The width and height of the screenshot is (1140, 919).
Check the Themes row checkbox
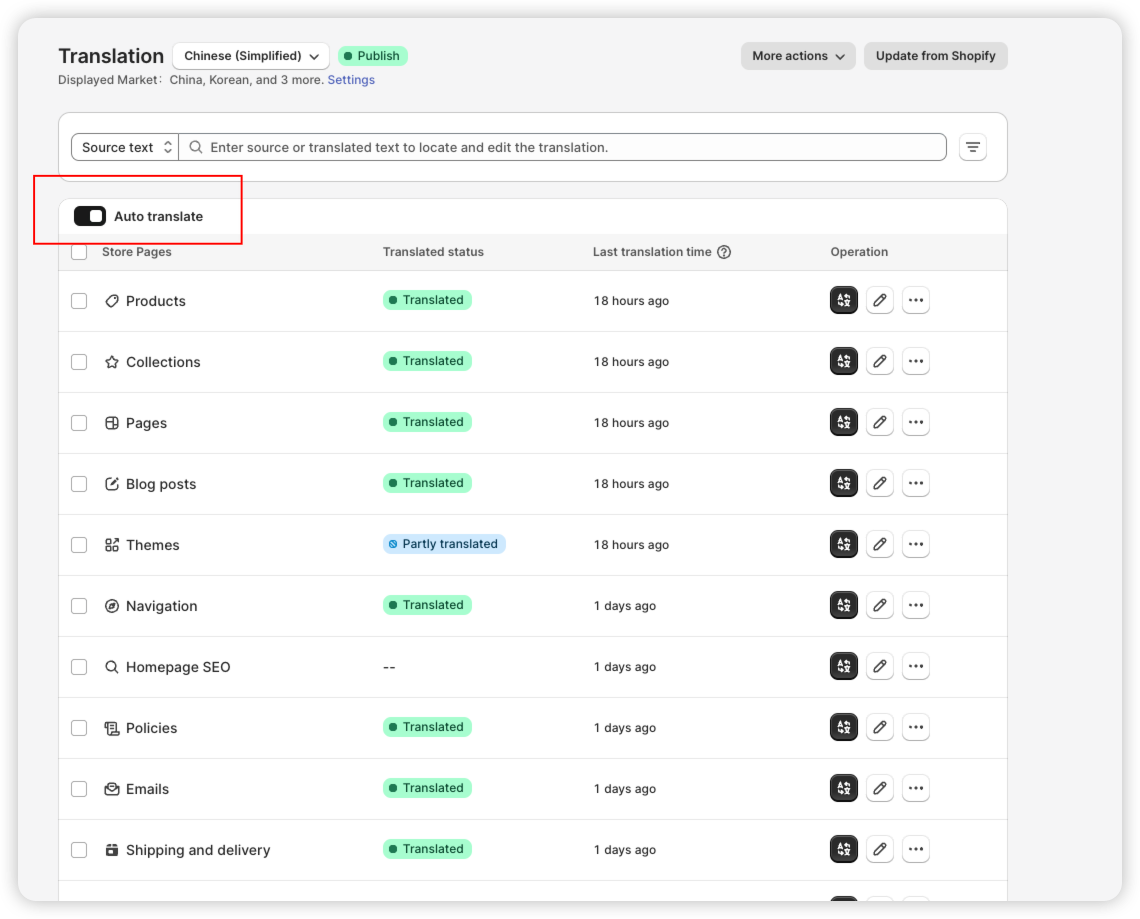click(79, 545)
